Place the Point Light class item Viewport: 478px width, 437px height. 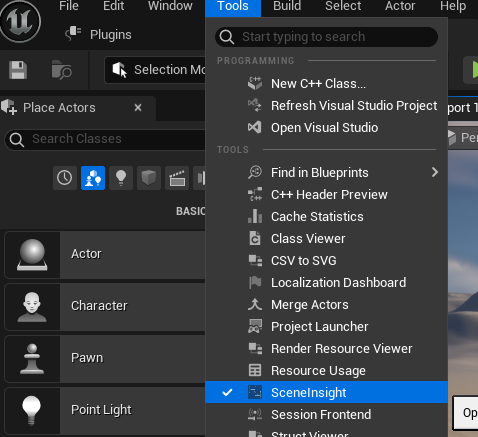(105, 411)
